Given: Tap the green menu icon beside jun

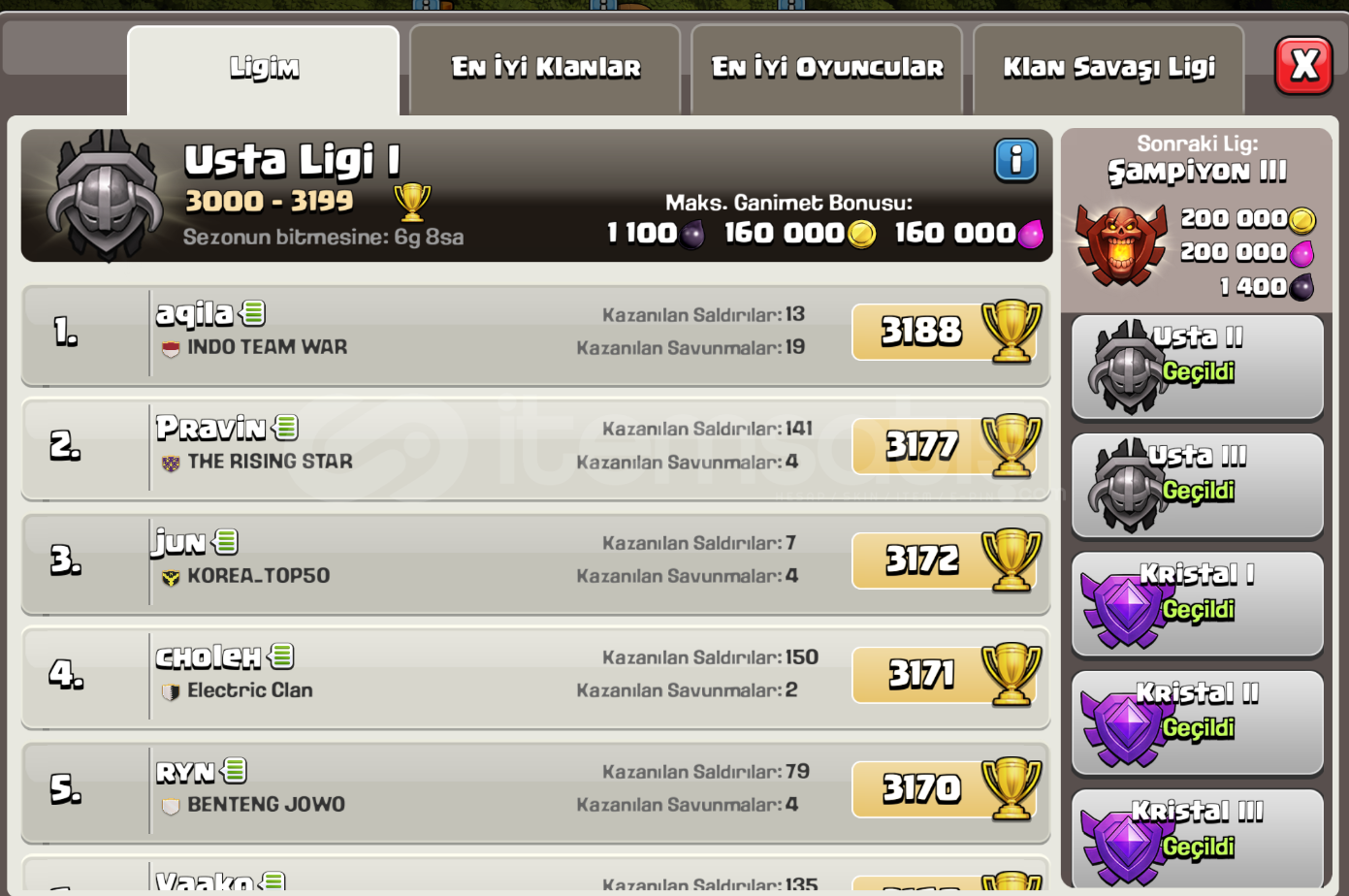Looking at the screenshot, I should (x=226, y=542).
